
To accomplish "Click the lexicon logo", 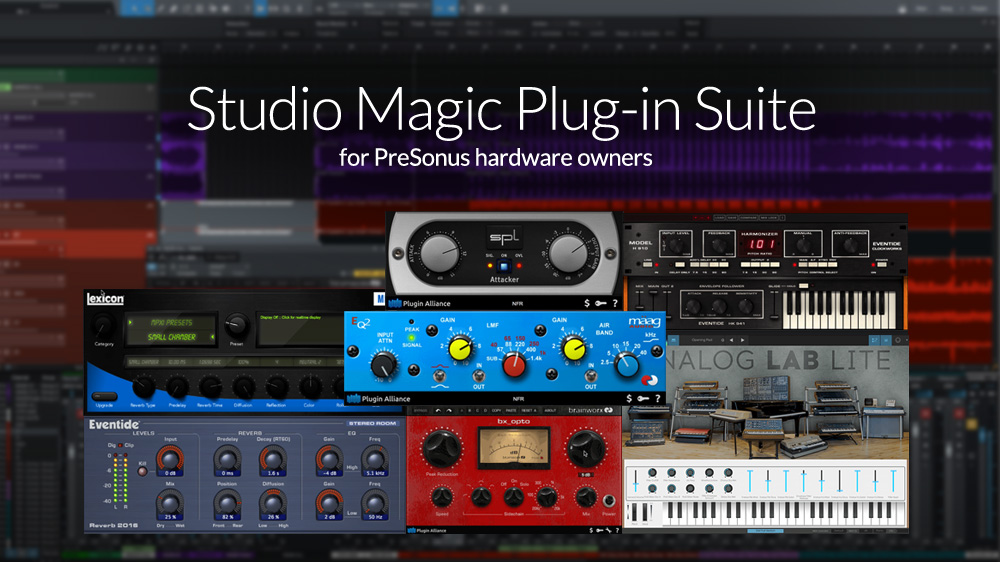I will point(105,299).
